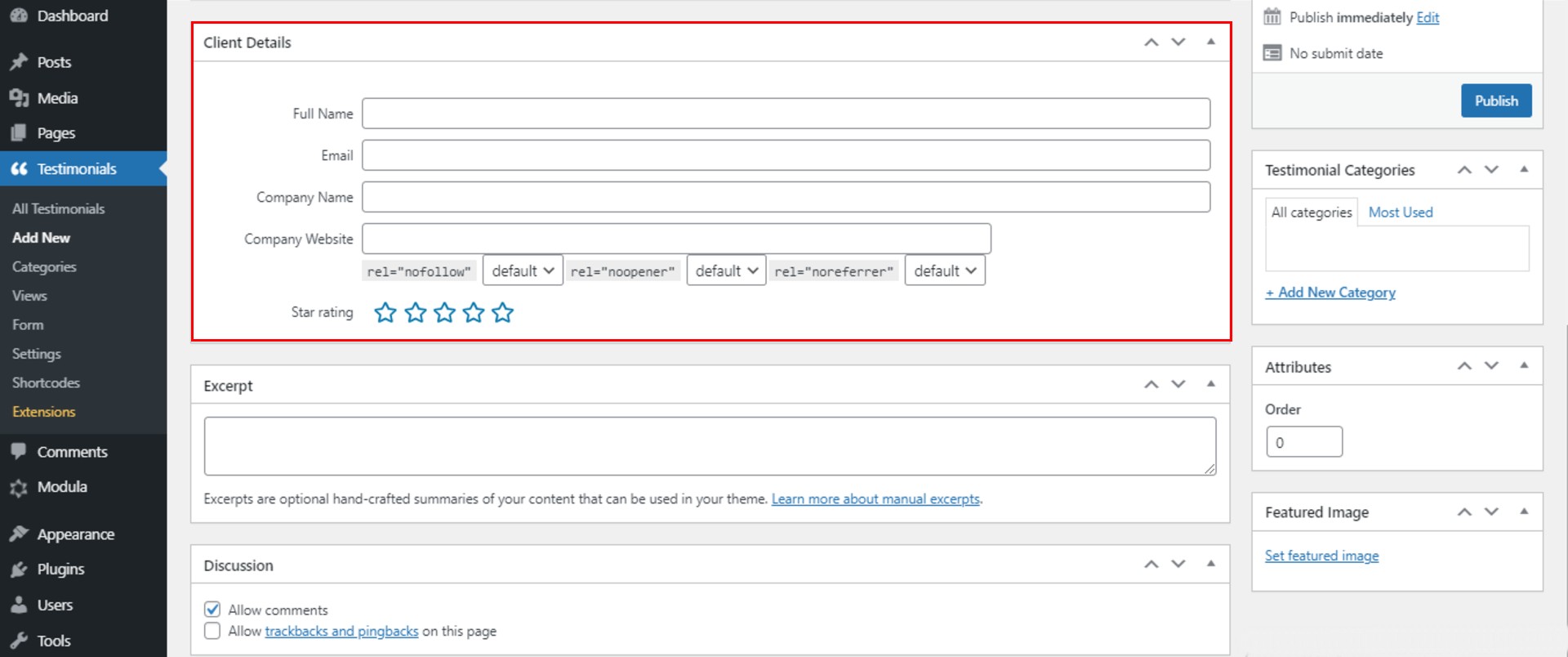Open the Extensions submenu item
The image size is (1568, 657).
pos(44,412)
